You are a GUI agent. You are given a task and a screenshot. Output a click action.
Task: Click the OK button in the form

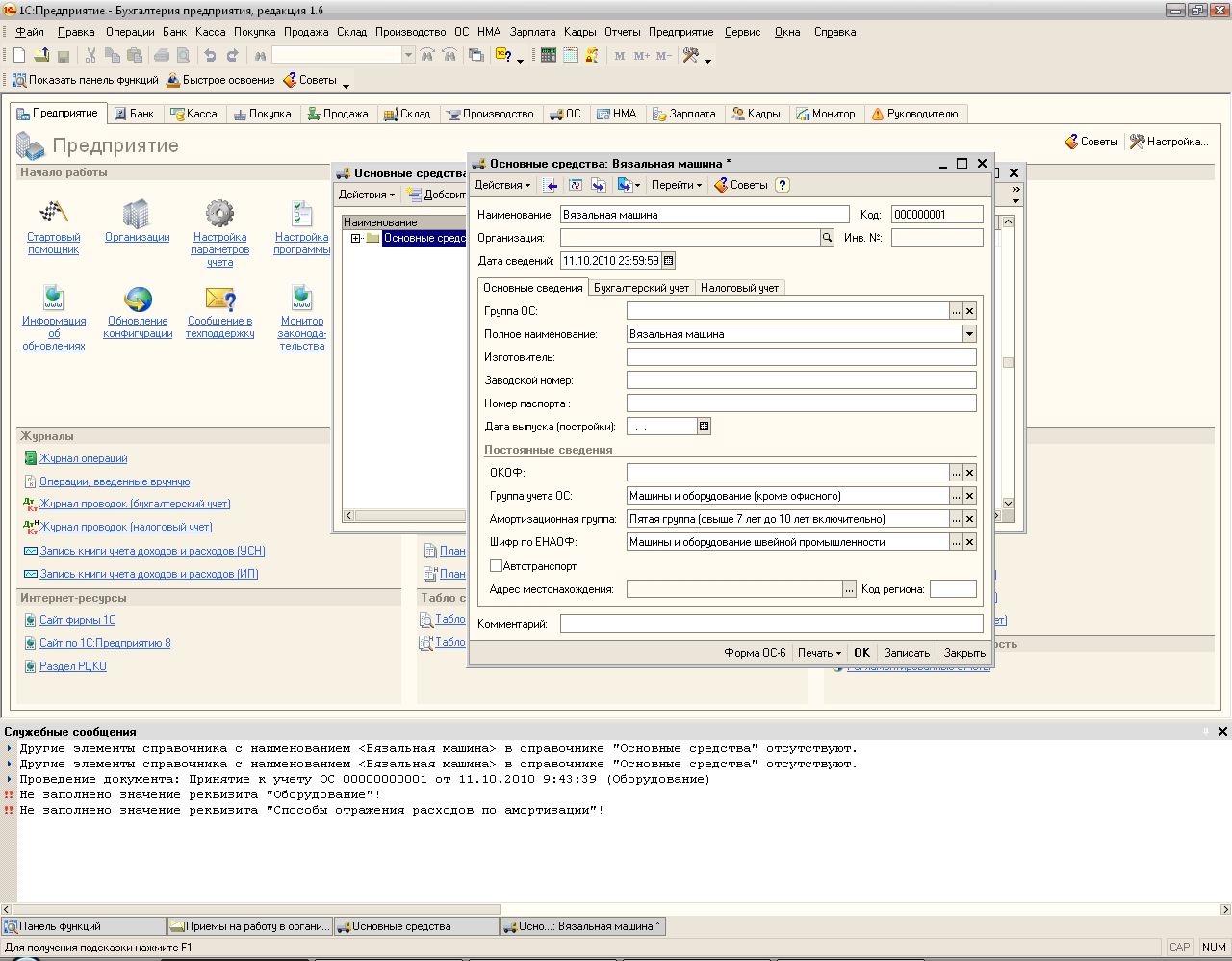click(861, 653)
